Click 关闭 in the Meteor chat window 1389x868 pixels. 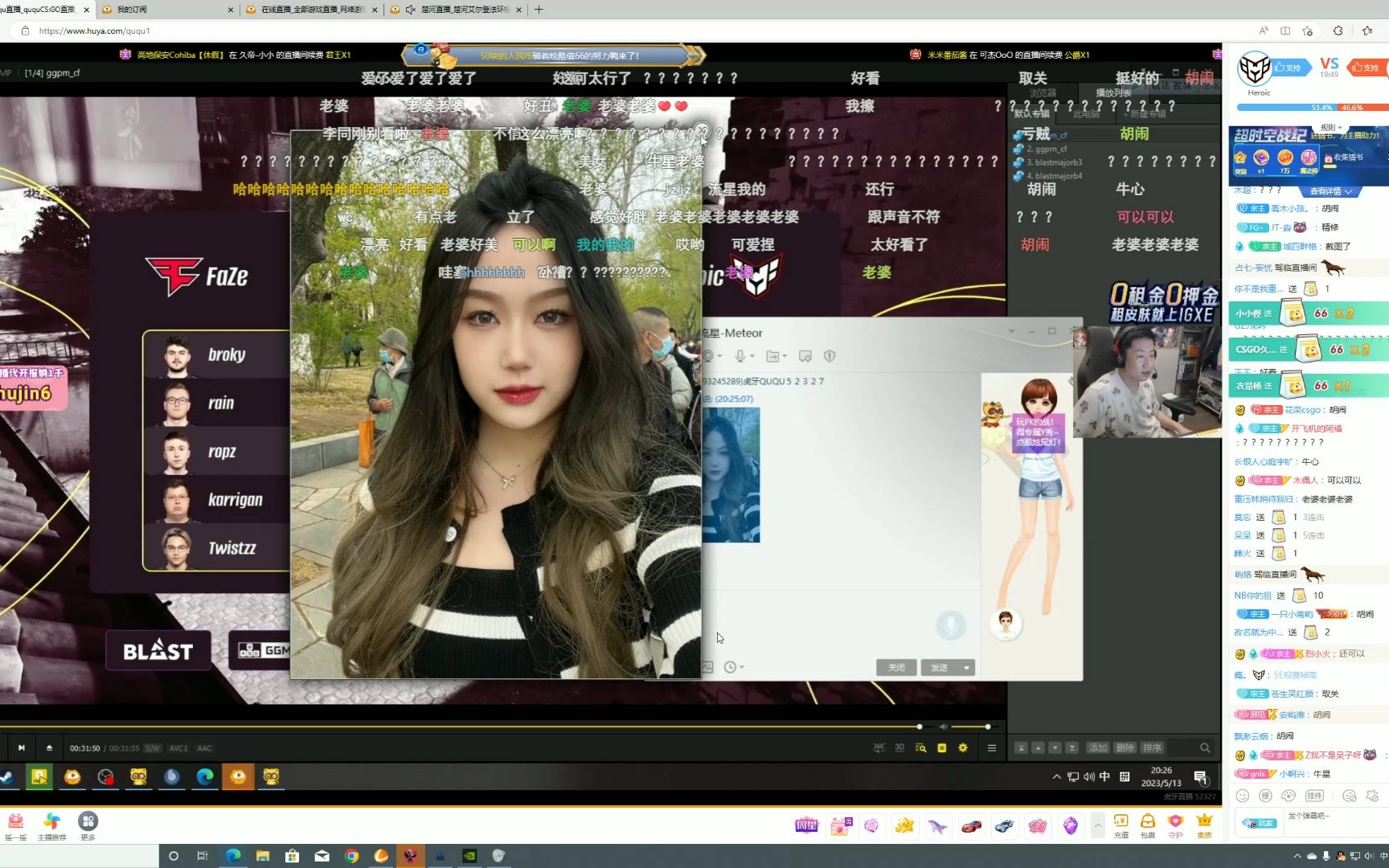pos(896,667)
